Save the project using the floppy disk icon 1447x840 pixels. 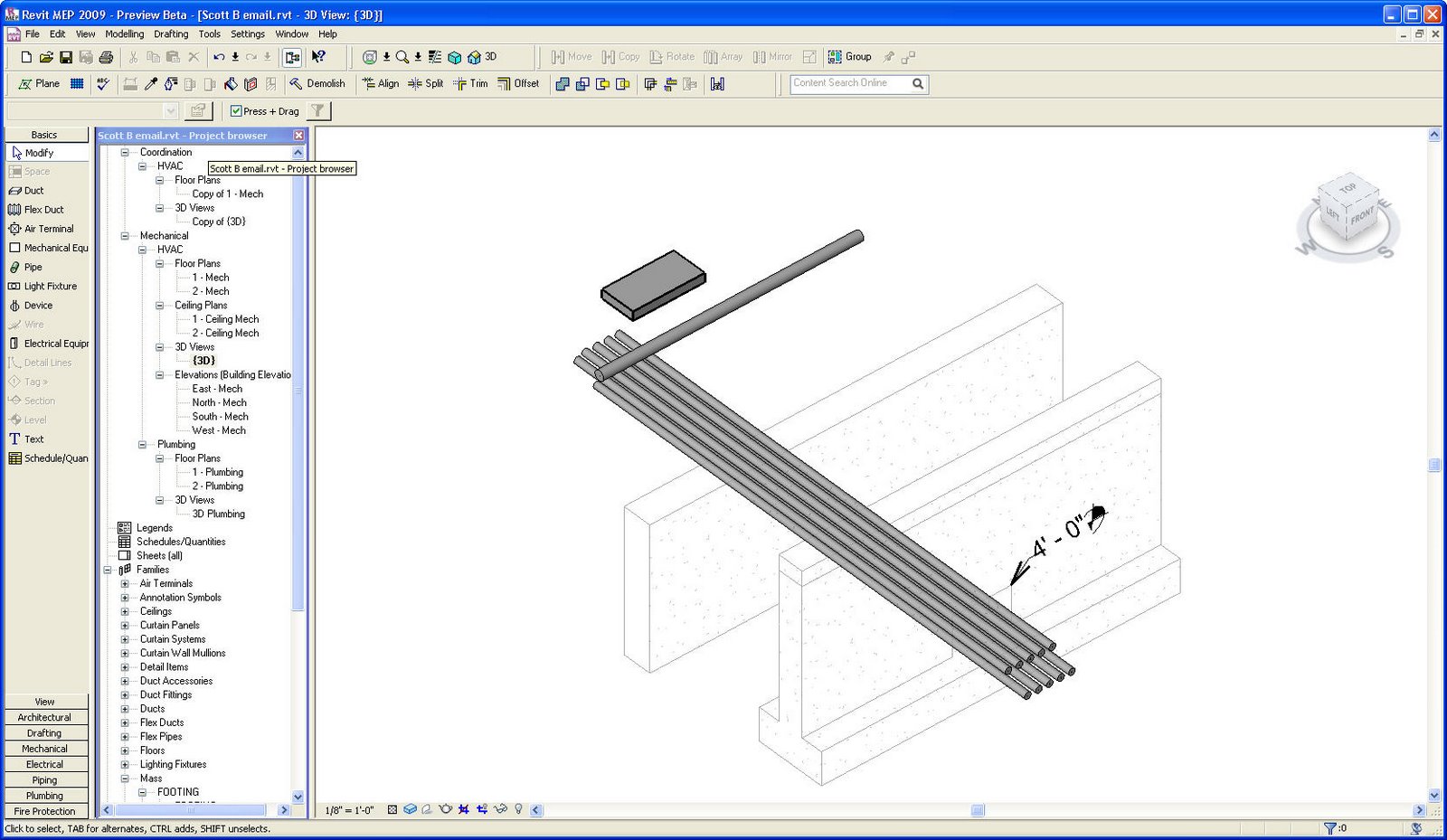[x=66, y=57]
